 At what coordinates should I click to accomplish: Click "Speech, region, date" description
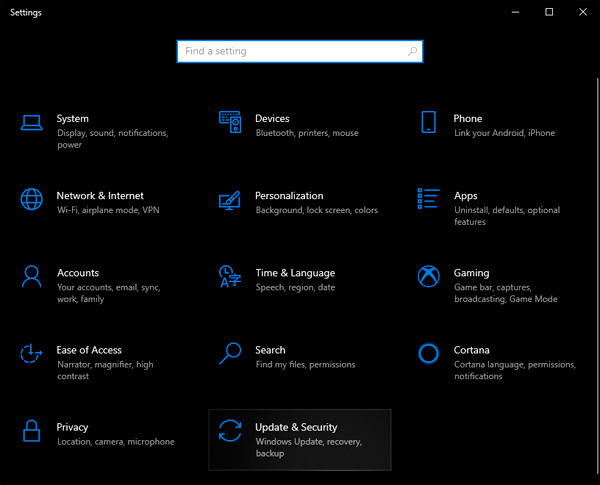[295, 287]
